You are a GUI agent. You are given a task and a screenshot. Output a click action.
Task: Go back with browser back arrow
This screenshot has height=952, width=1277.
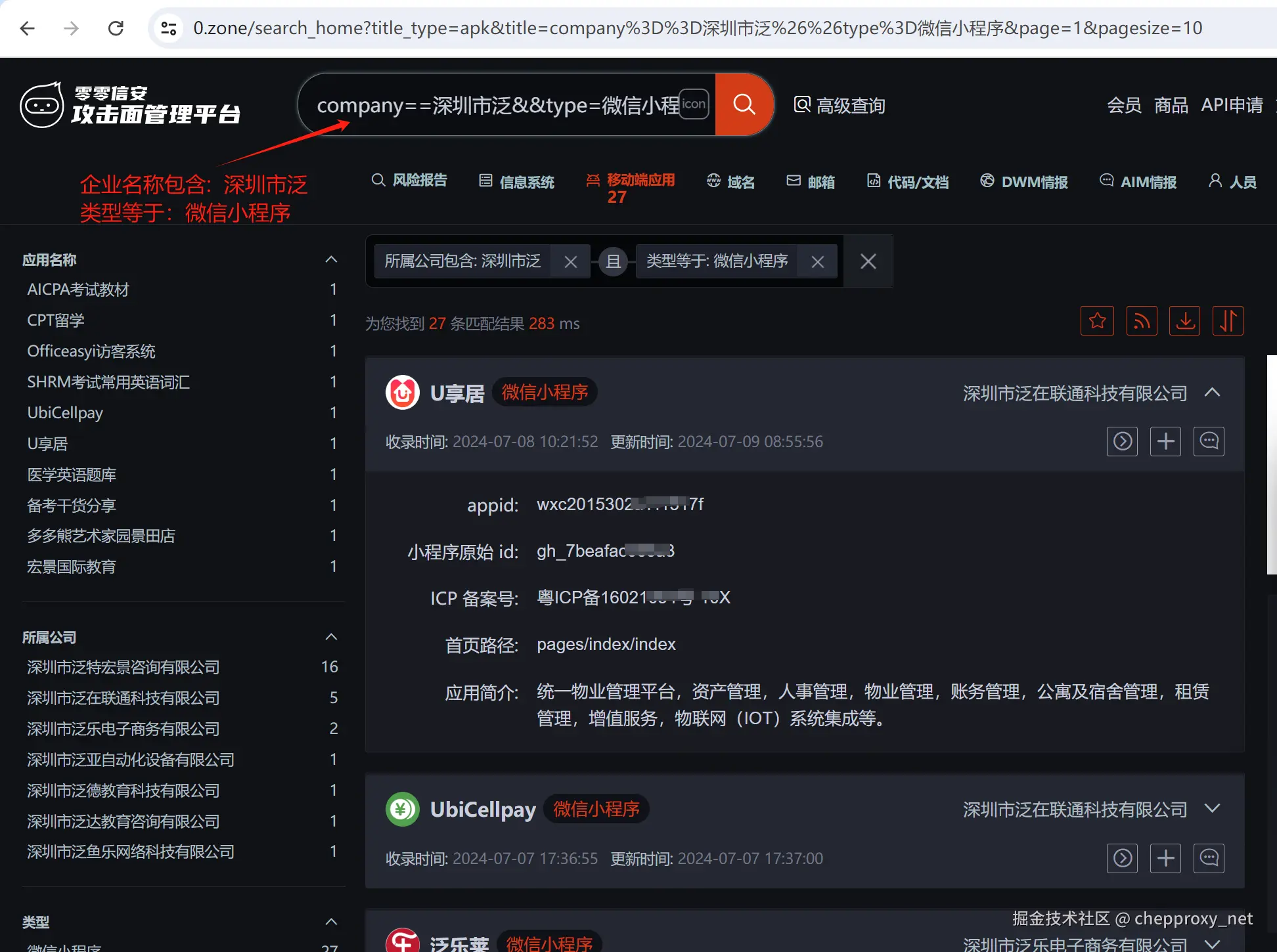tap(28, 28)
